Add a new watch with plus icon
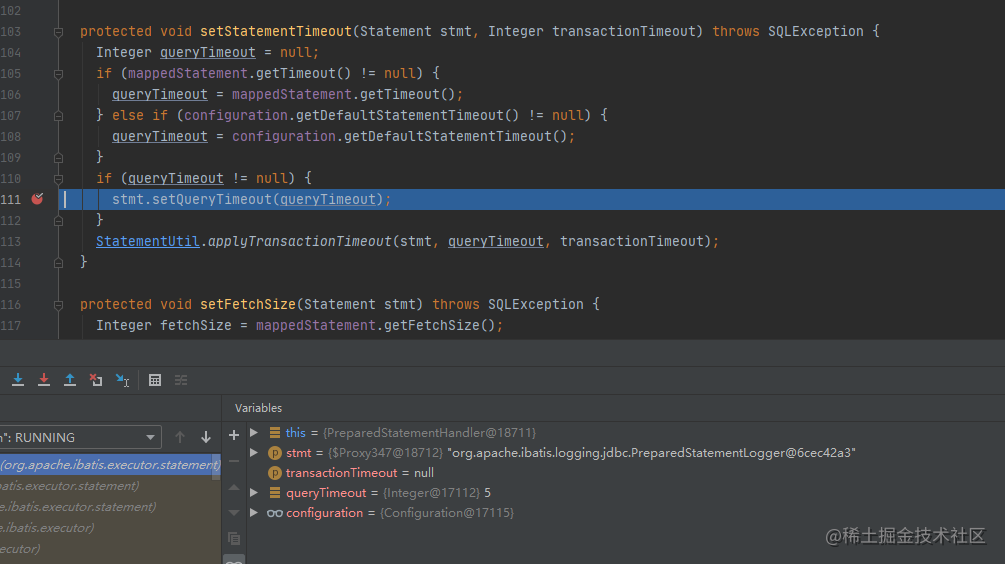This screenshot has height=564, width=1005. 234,435
